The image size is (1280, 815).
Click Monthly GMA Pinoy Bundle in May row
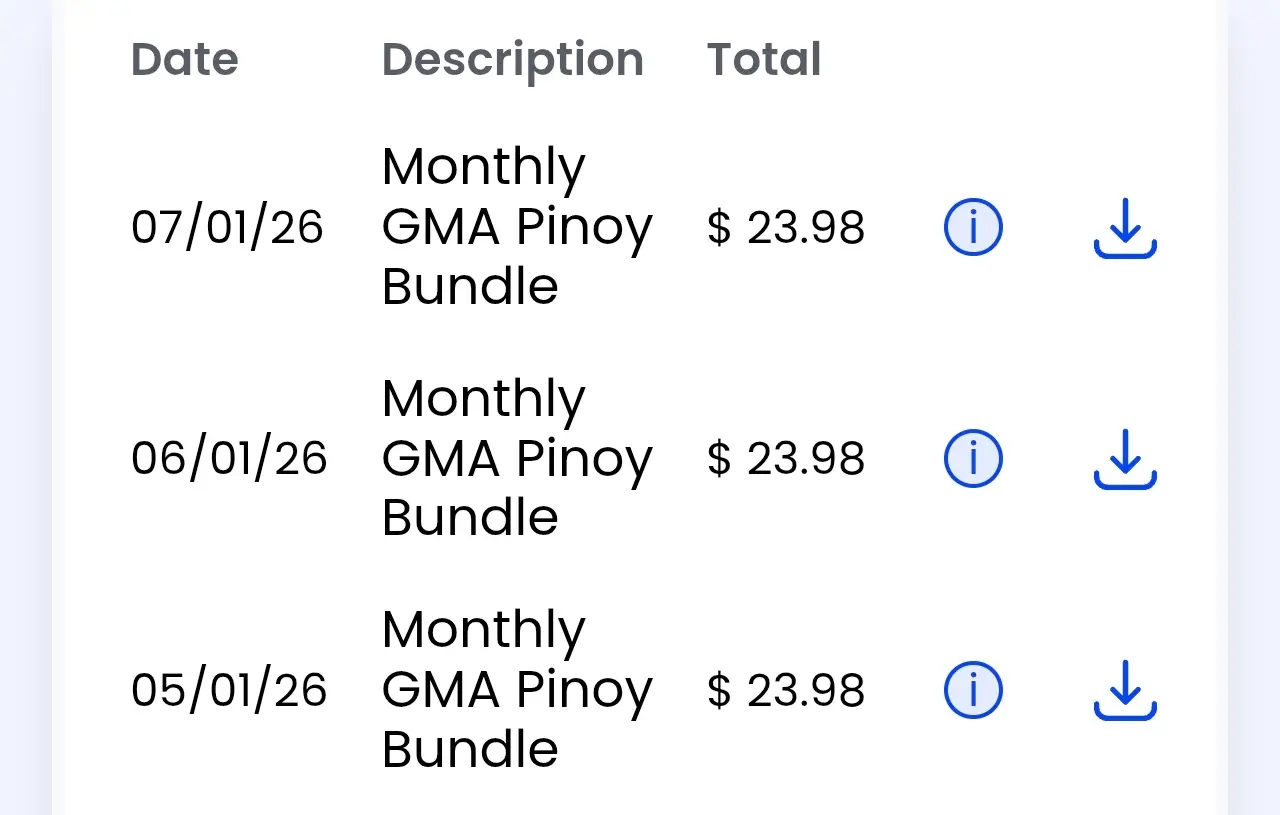[517, 689]
